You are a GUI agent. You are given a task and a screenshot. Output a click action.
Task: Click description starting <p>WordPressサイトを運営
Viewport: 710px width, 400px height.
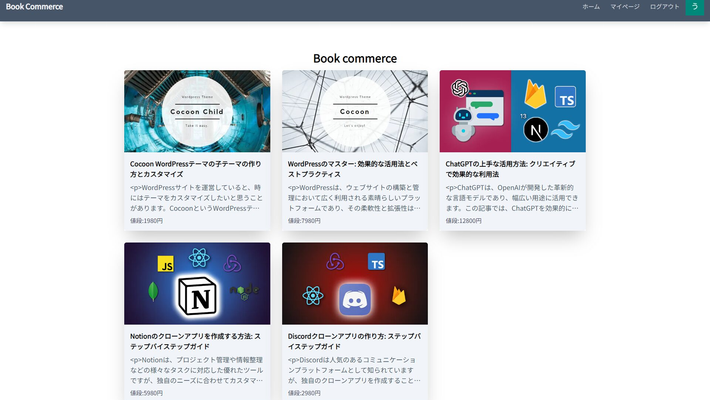pos(196,198)
